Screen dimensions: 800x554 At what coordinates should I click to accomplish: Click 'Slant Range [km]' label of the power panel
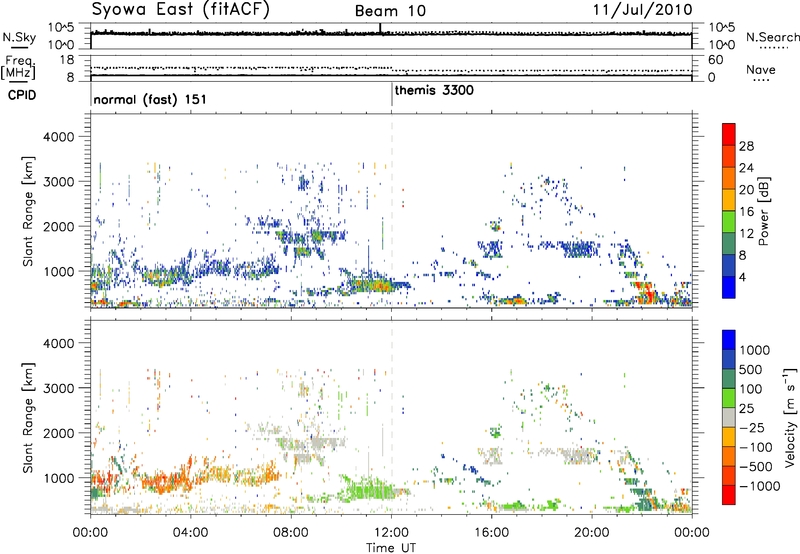tap(28, 211)
